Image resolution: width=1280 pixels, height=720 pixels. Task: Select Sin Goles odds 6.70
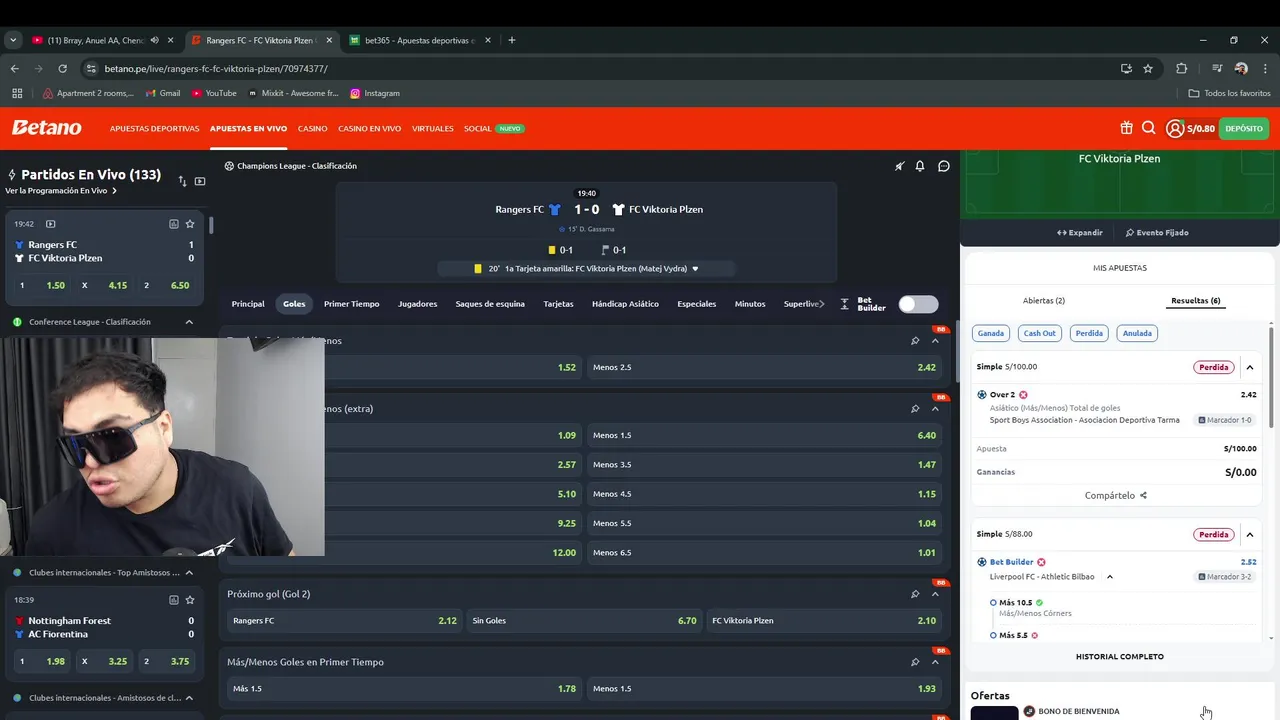(584, 621)
